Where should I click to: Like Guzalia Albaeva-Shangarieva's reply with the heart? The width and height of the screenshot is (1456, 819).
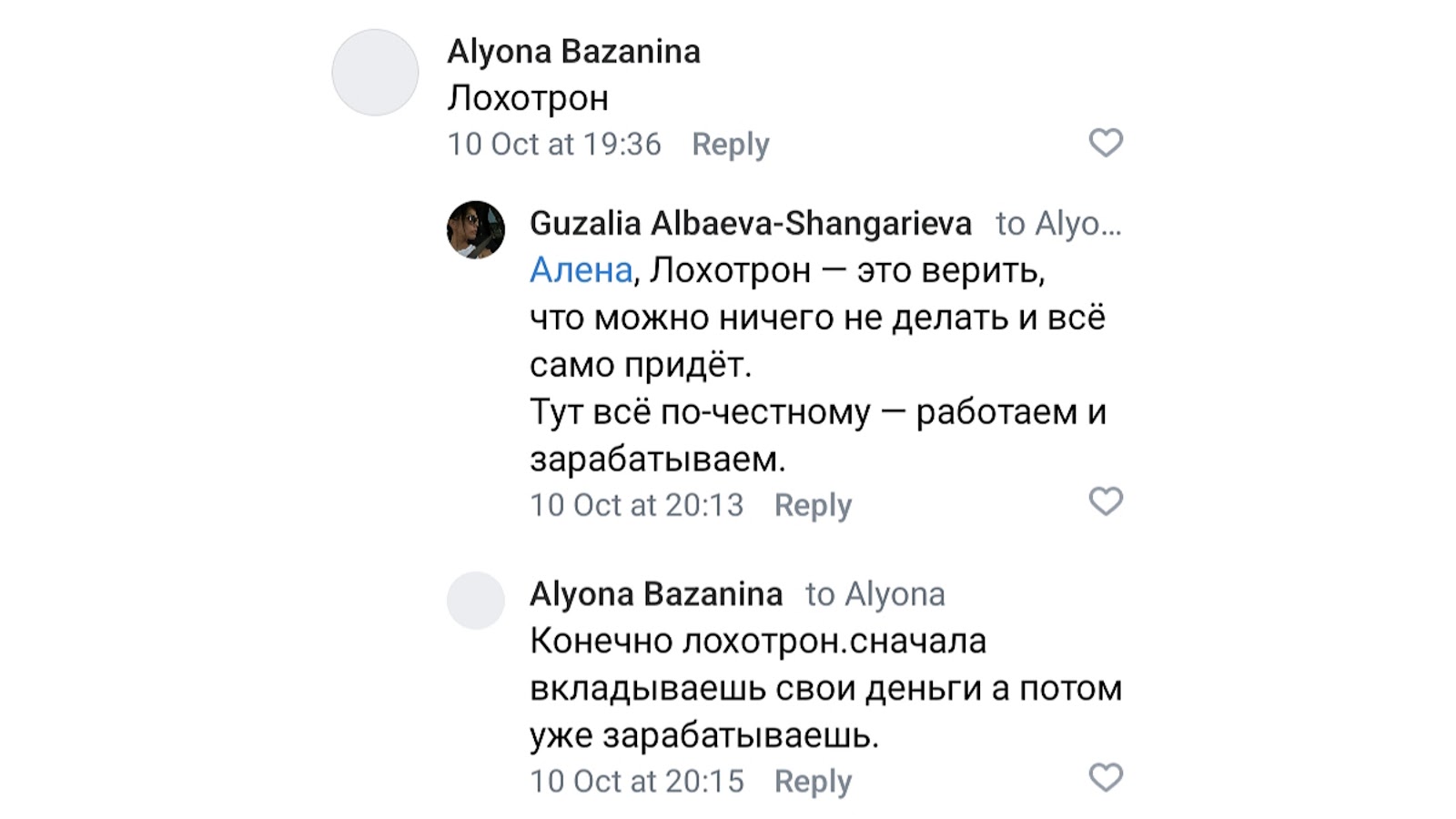tap(1106, 501)
